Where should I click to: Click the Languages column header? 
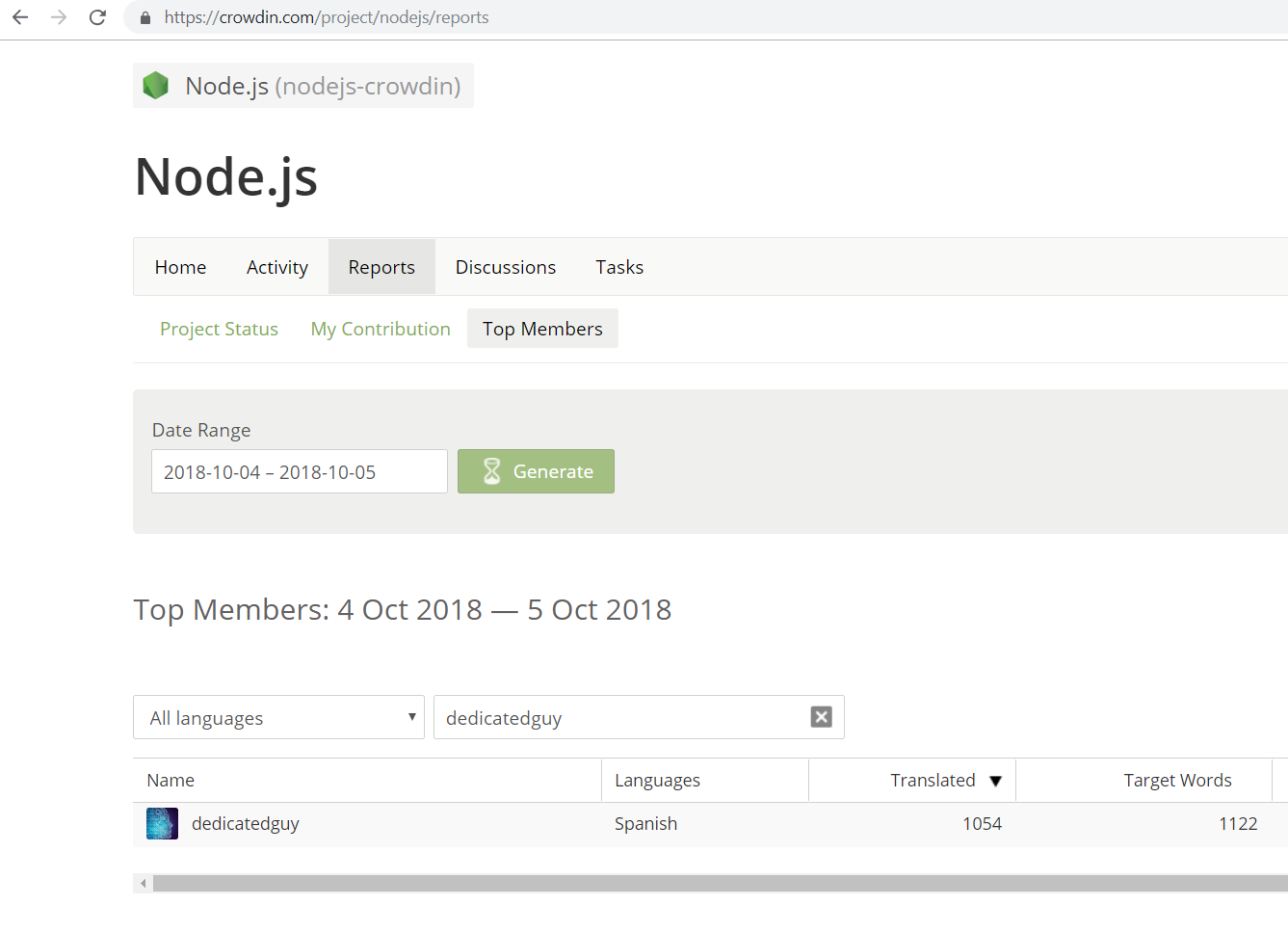pyautogui.click(x=657, y=781)
